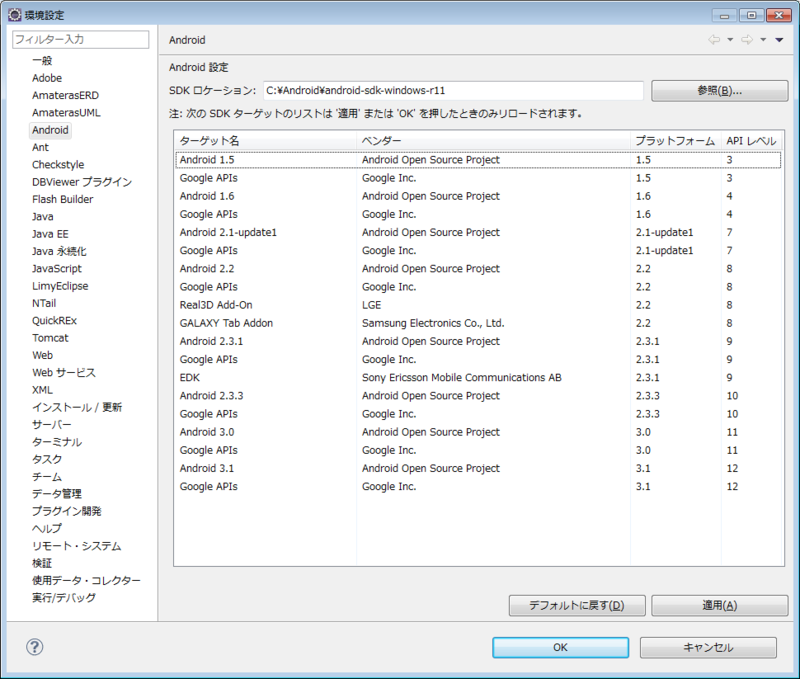The image size is (800, 679).
Task: Sort by API レベル column header
Action: click(x=752, y=141)
